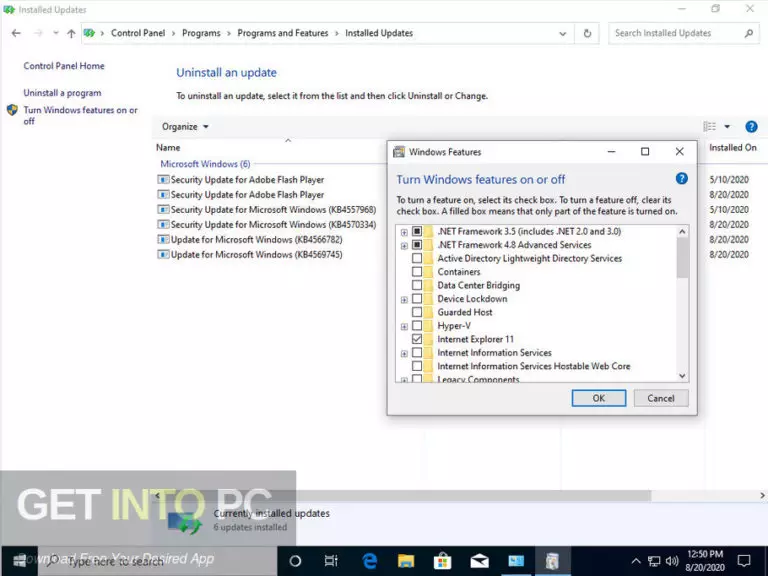This screenshot has height=576, width=768.
Task: Launch Microsoft Edge from taskbar
Action: click(x=369, y=561)
